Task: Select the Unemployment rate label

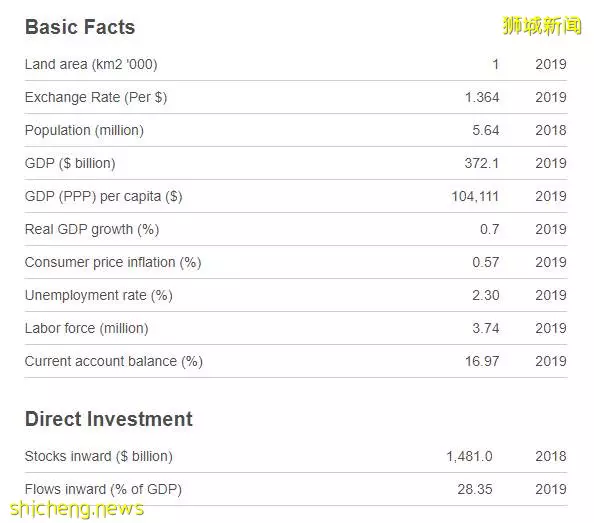Action: coord(99,295)
